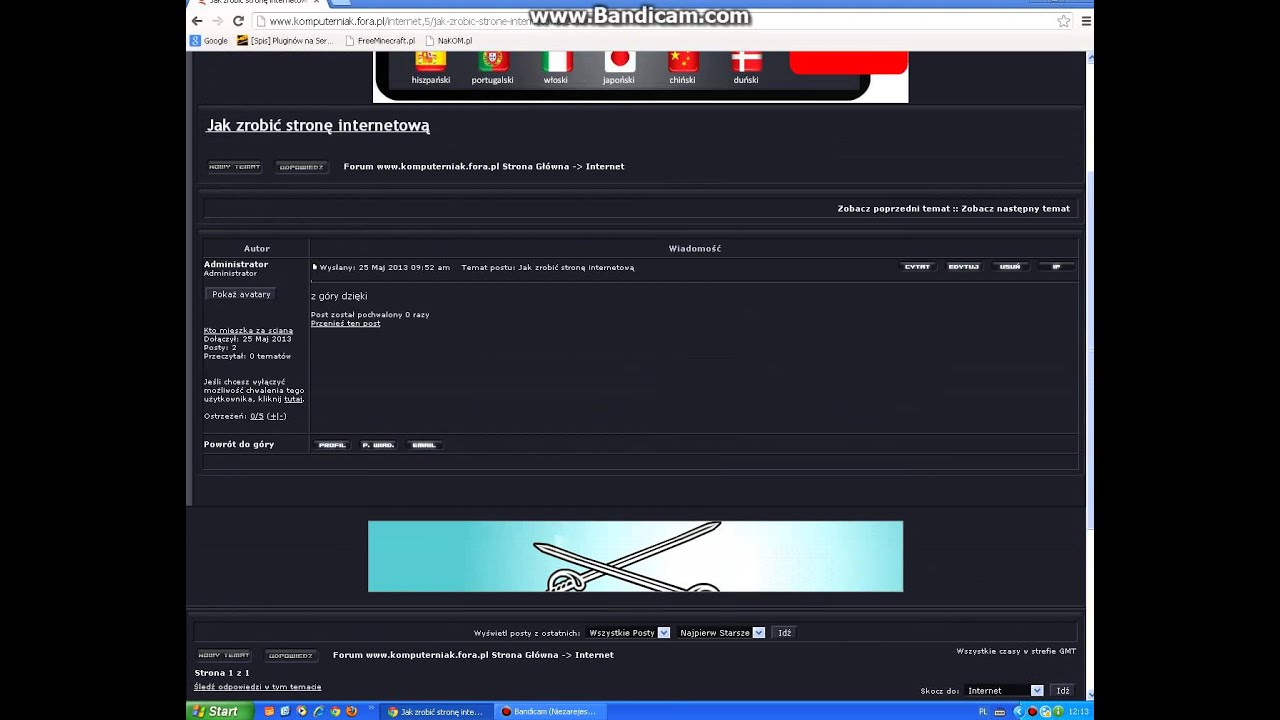Bookmark this page with the star icon
The image size is (1280, 720).
[1064, 21]
